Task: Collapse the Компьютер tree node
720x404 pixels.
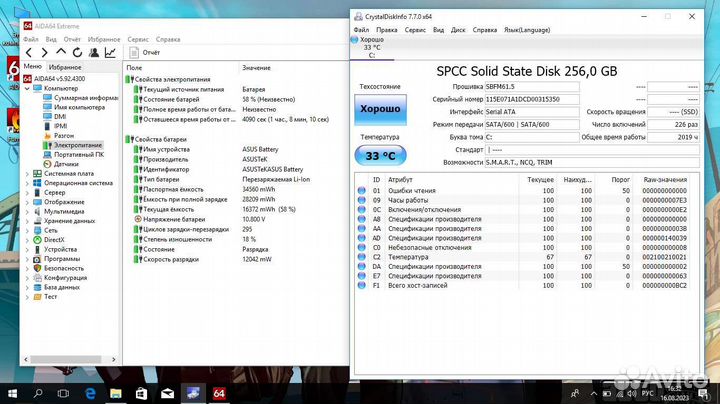Action: (x=27, y=88)
